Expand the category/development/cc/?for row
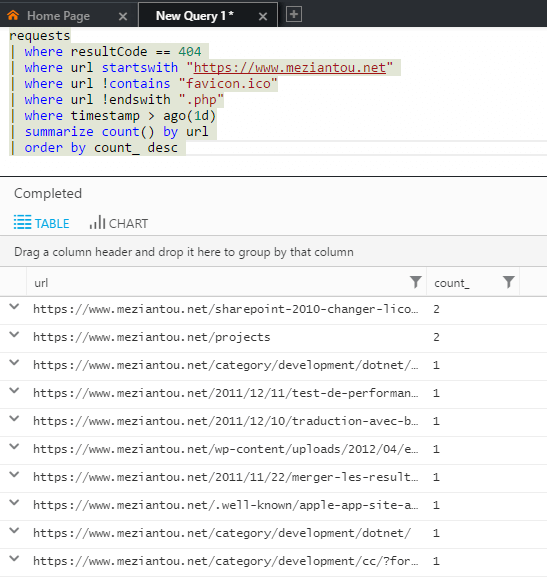This screenshot has width=547, height=578. pos(14,559)
